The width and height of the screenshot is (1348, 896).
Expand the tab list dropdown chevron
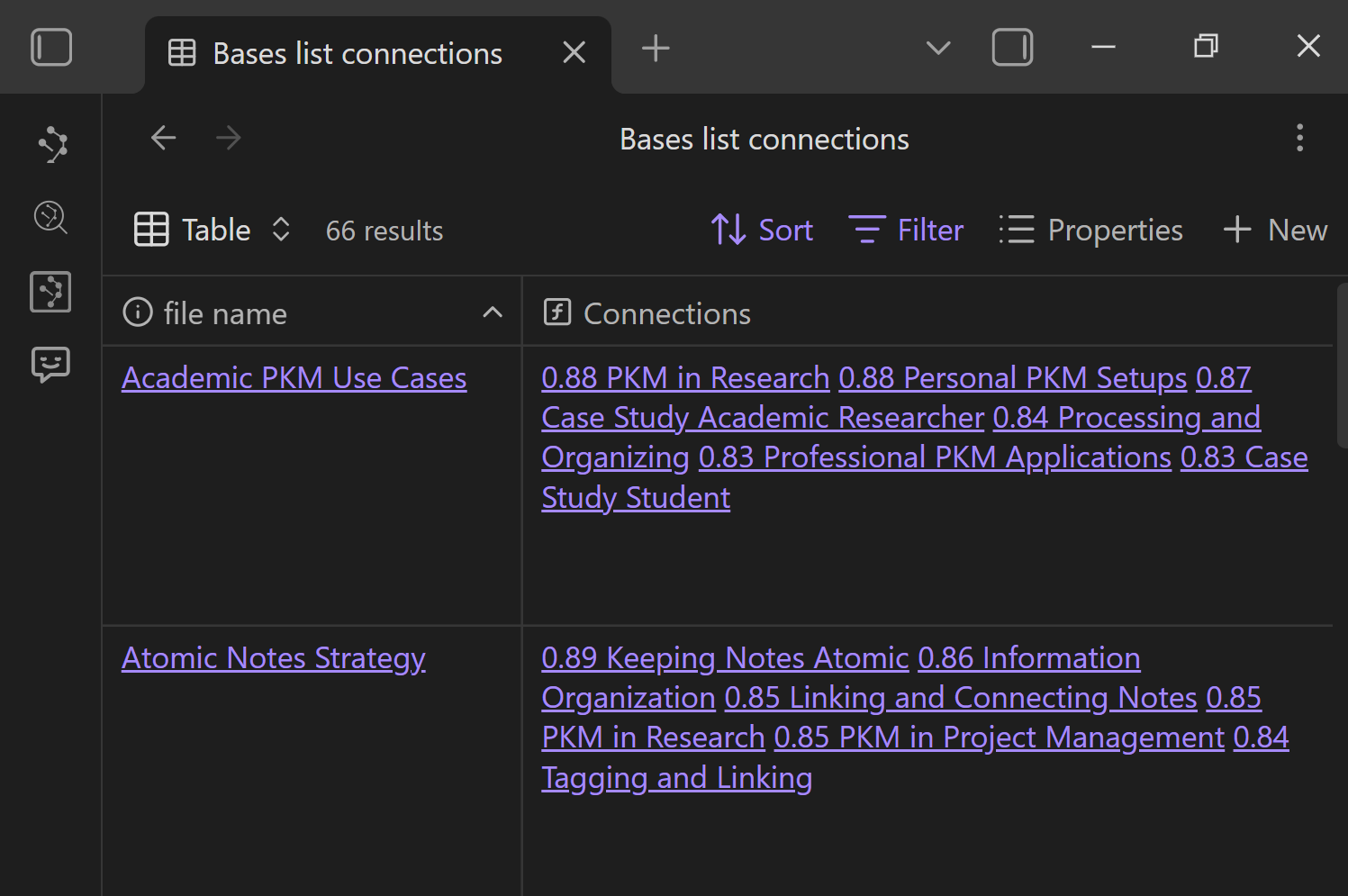(x=938, y=49)
